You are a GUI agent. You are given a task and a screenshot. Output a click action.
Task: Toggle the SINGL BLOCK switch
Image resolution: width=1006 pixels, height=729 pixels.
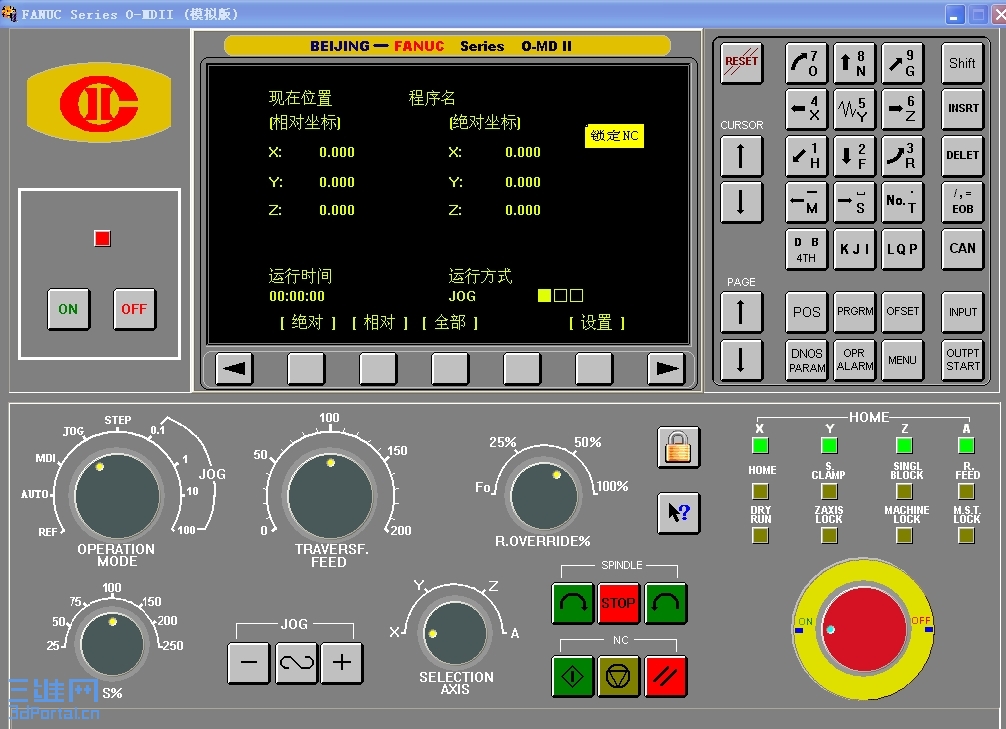click(x=905, y=492)
